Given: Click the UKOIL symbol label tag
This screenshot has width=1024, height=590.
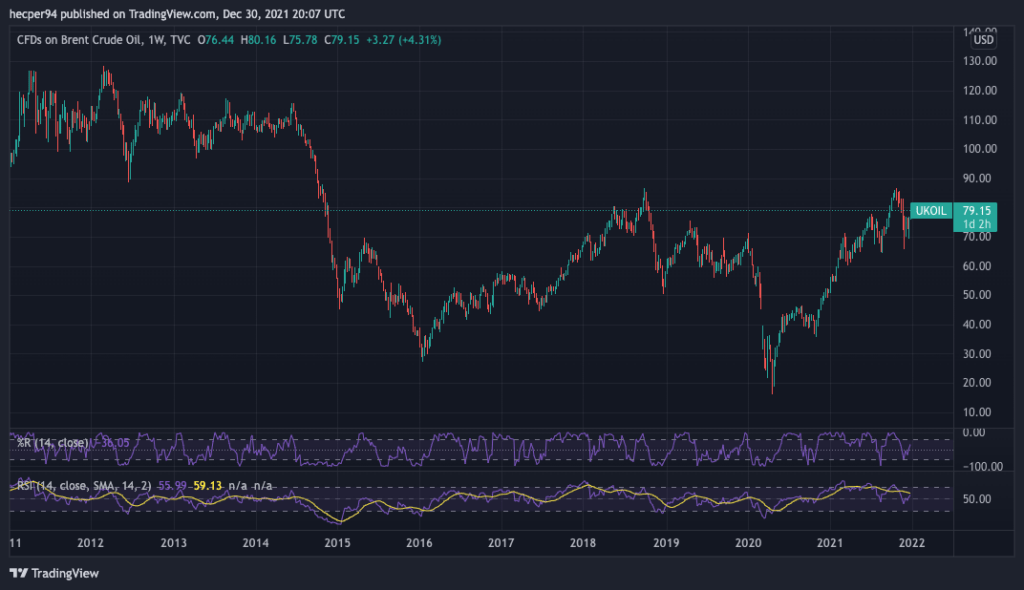Looking at the screenshot, I should coord(931,210).
